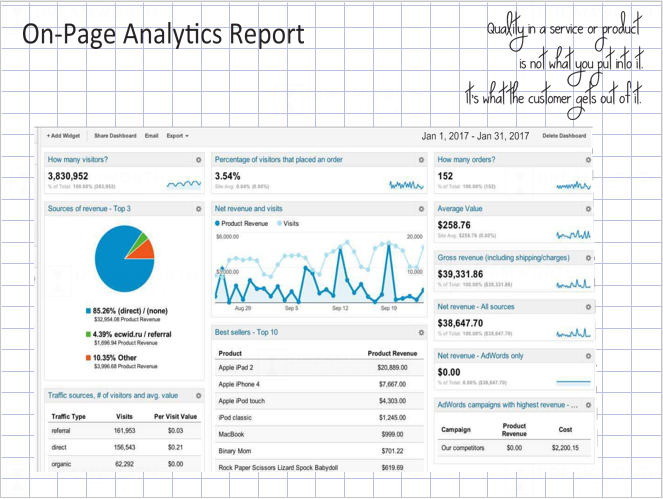
Task: Select the organic traffic row
Action: 124,464
